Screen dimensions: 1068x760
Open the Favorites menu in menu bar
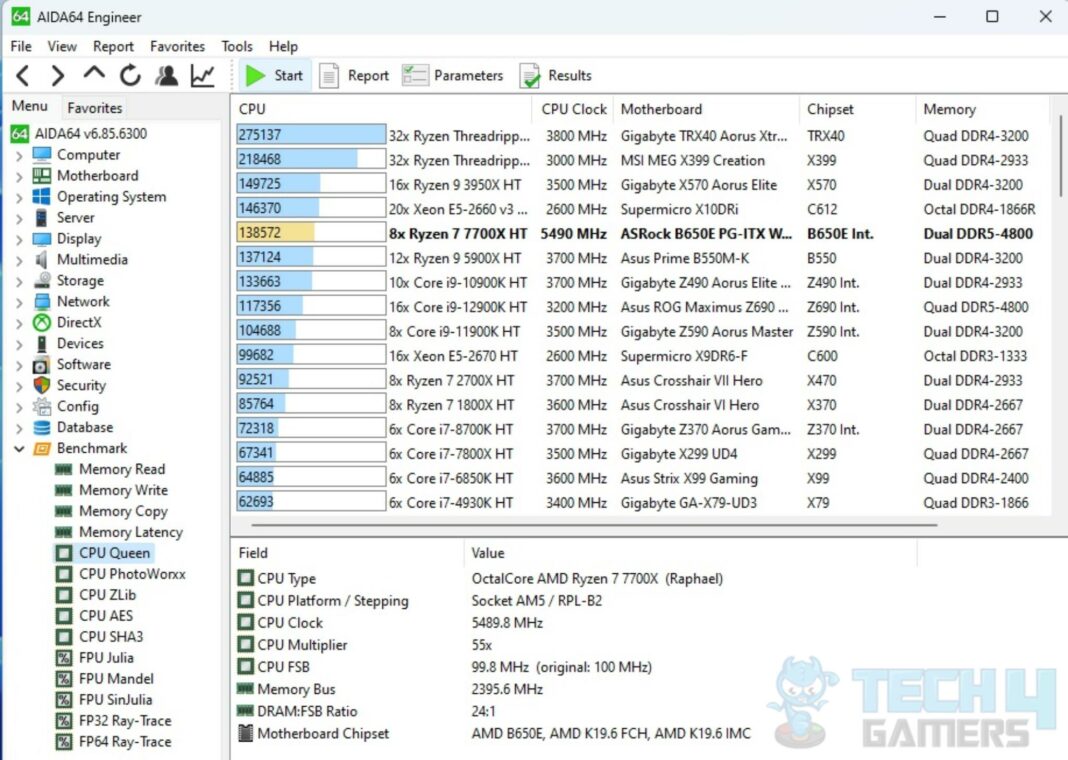(177, 46)
